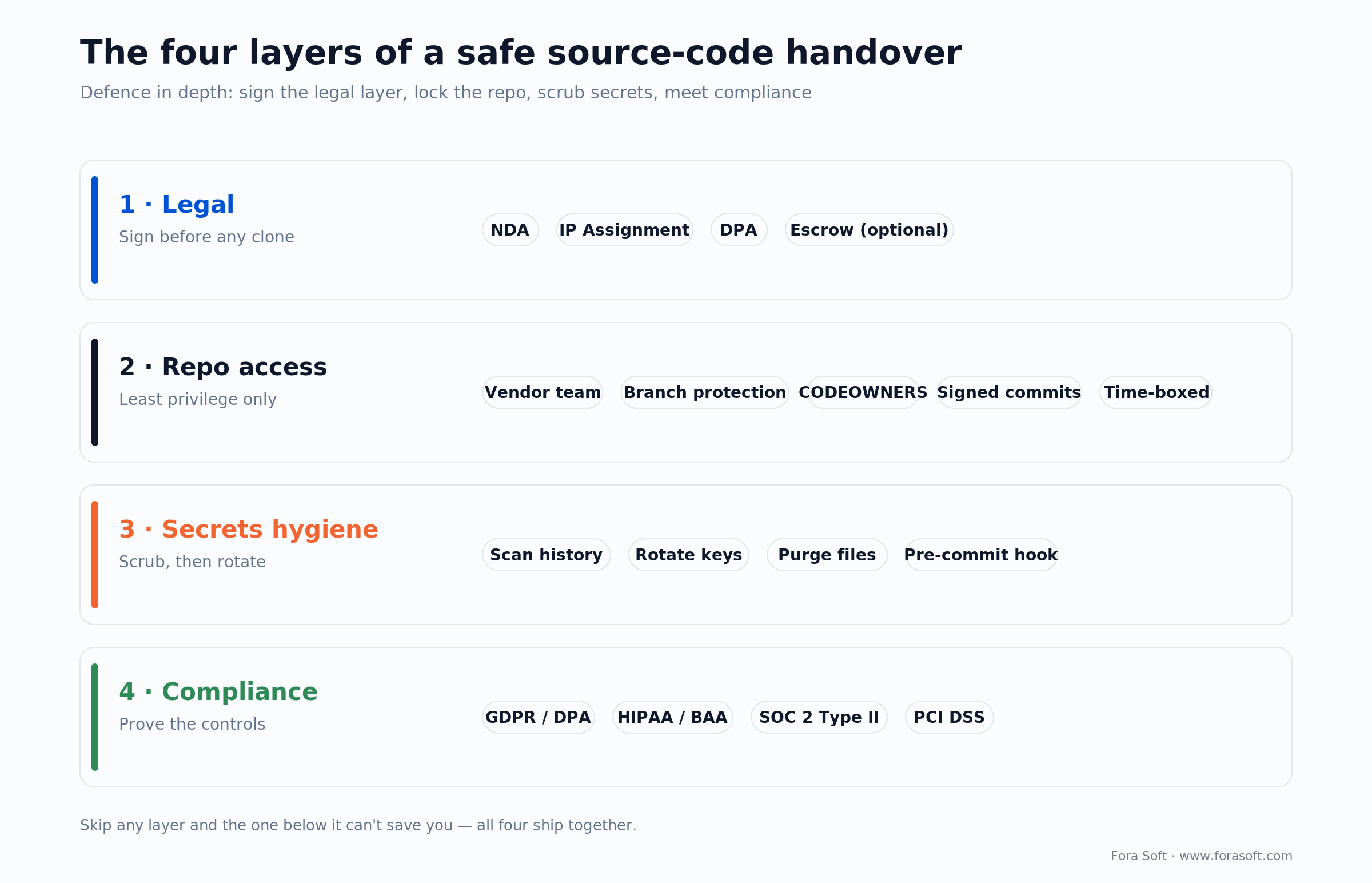Click the Rotate keys pill
Screen dimensions: 1372x883
[688, 555]
